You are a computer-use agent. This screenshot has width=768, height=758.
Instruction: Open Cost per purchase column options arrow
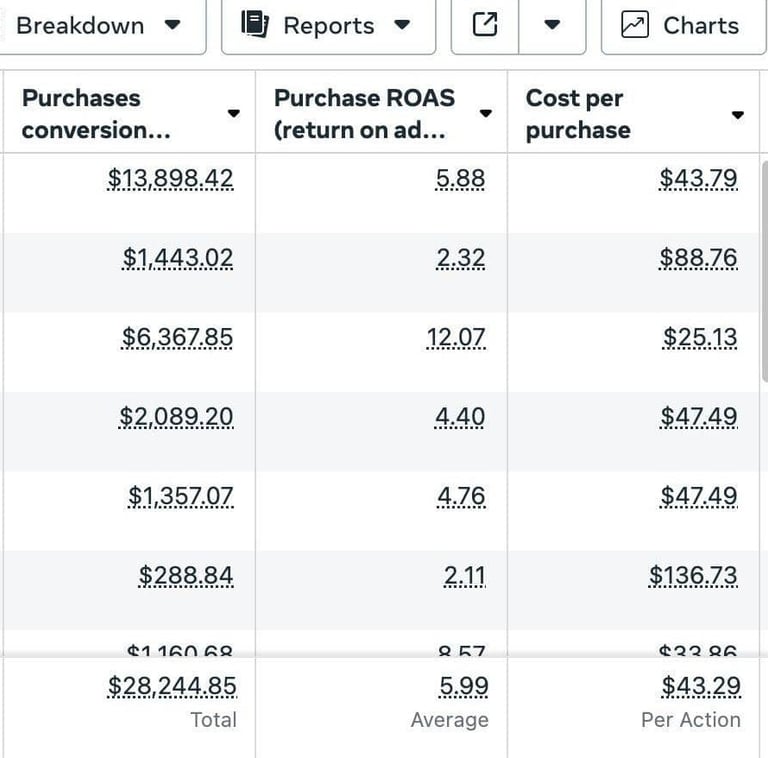(x=738, y=114)
